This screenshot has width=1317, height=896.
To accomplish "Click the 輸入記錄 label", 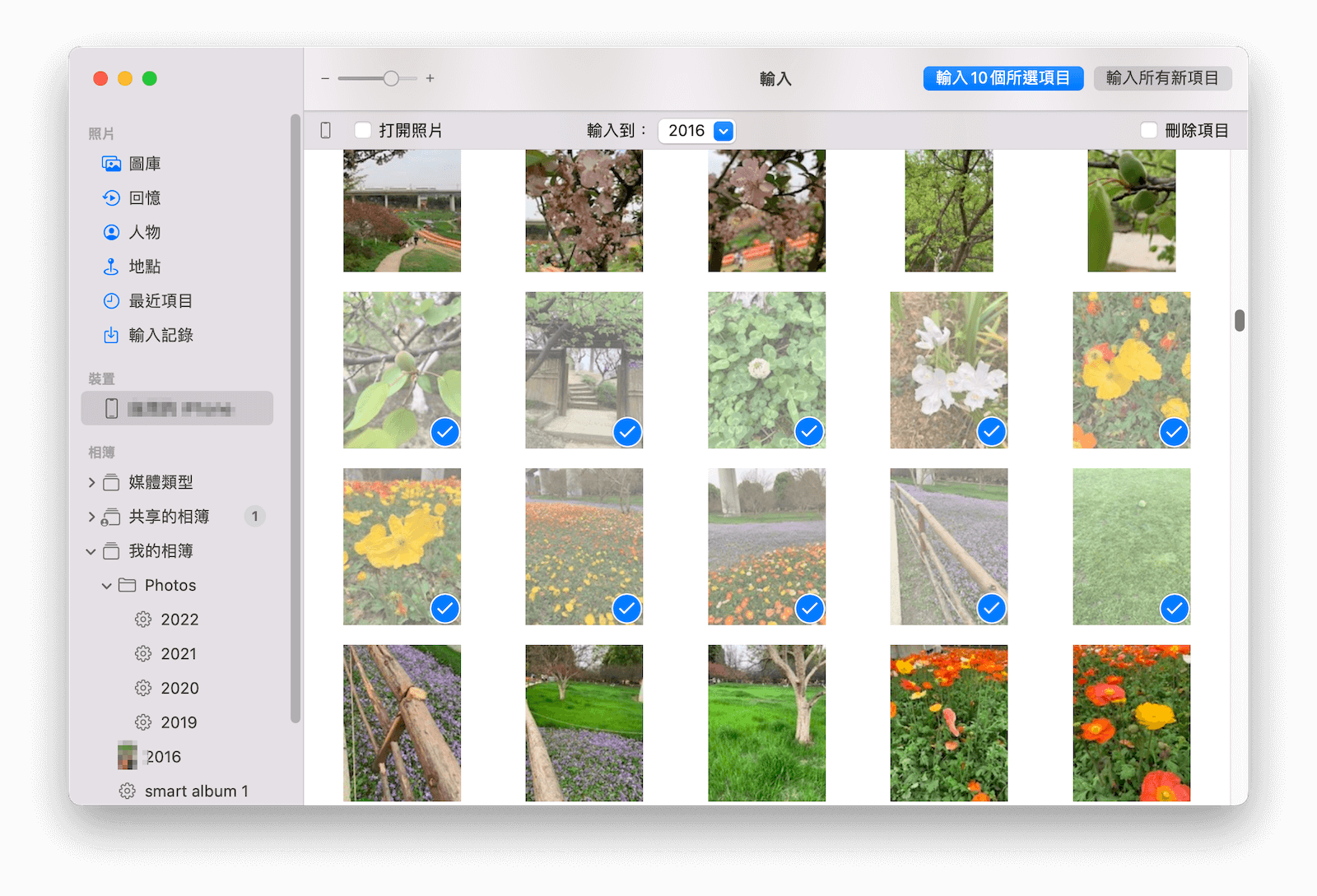I will coord(161,336).
